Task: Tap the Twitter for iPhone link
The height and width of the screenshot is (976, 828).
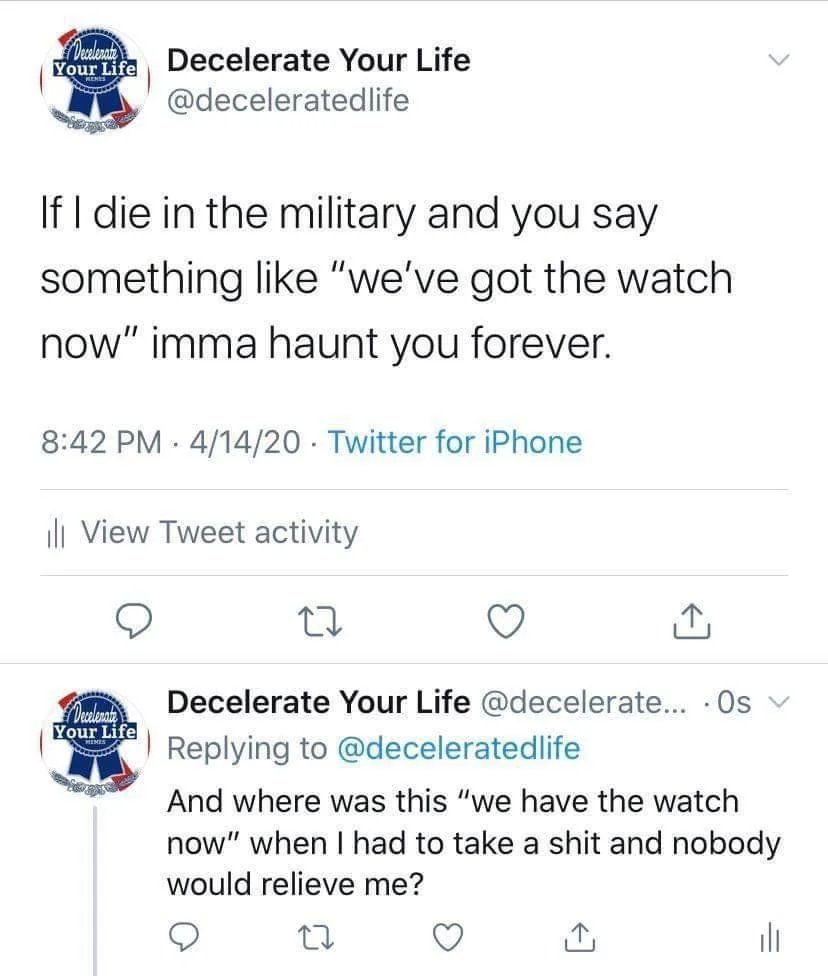Action: tap(454, 441)
